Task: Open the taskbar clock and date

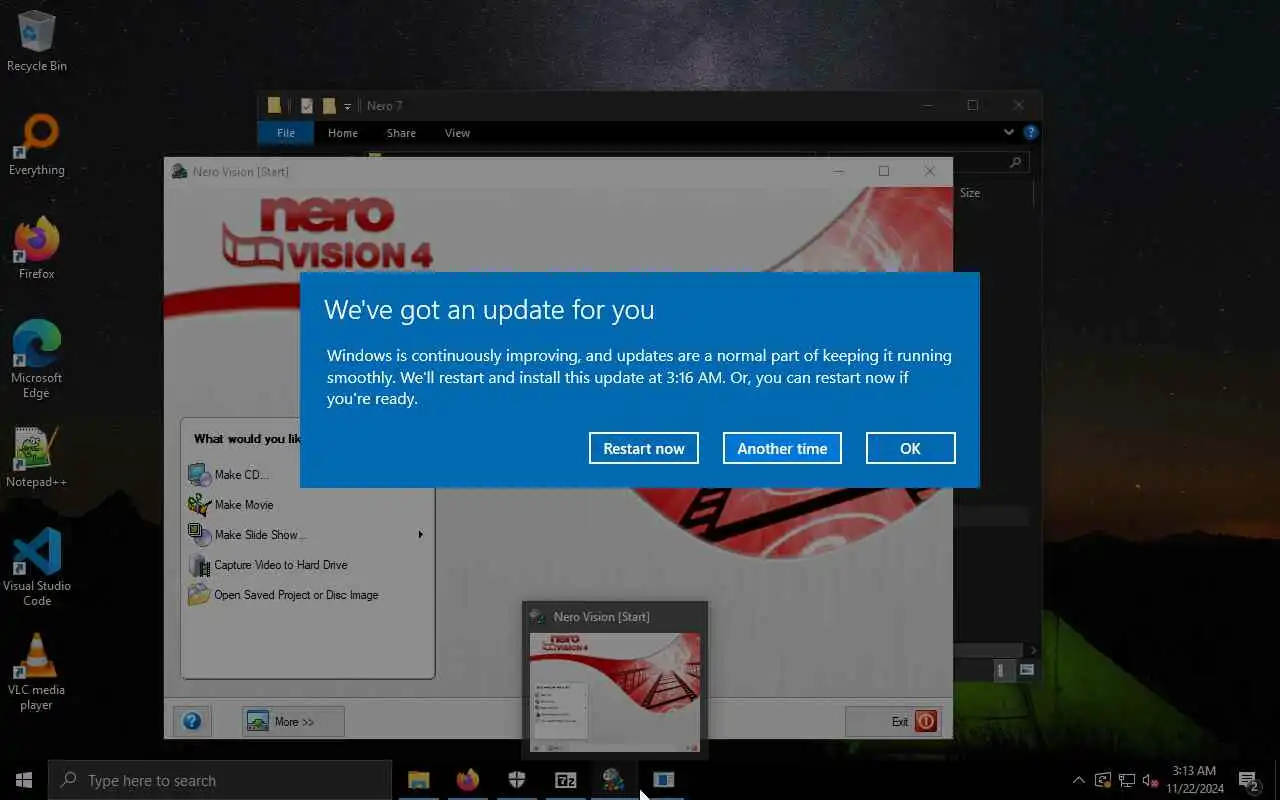Action: [1194, 780]
